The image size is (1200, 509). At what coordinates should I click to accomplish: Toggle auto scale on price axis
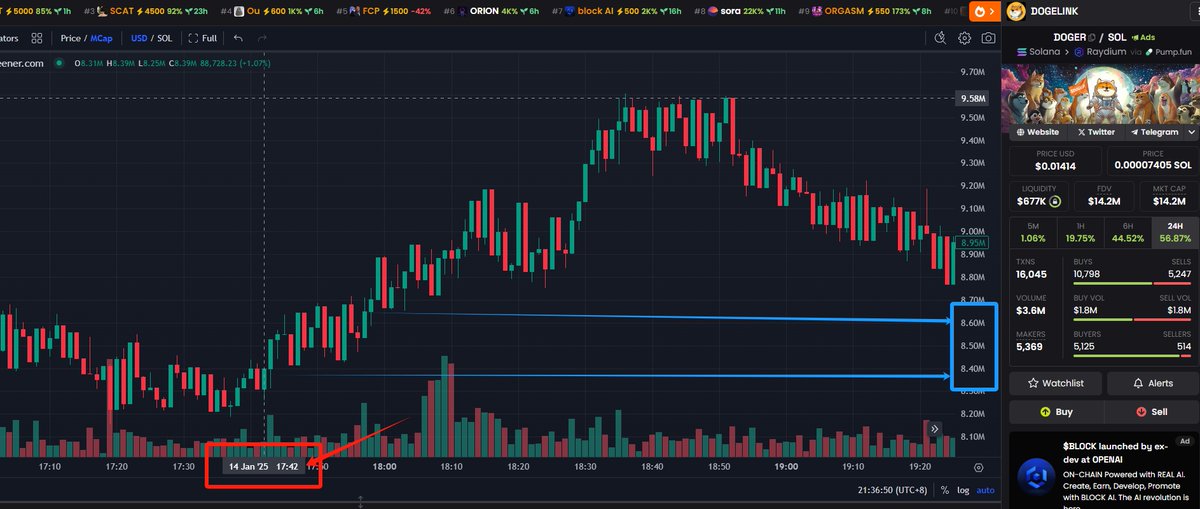click(985, 491)
